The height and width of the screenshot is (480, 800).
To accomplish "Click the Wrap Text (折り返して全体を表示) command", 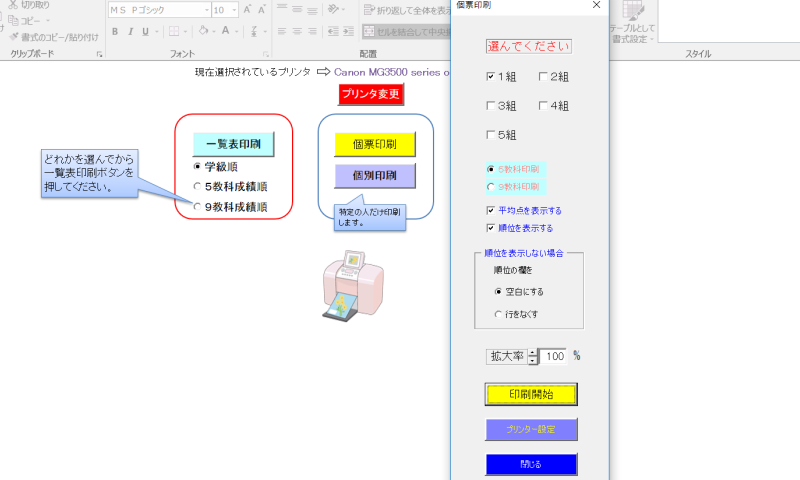I will (407, 10).
